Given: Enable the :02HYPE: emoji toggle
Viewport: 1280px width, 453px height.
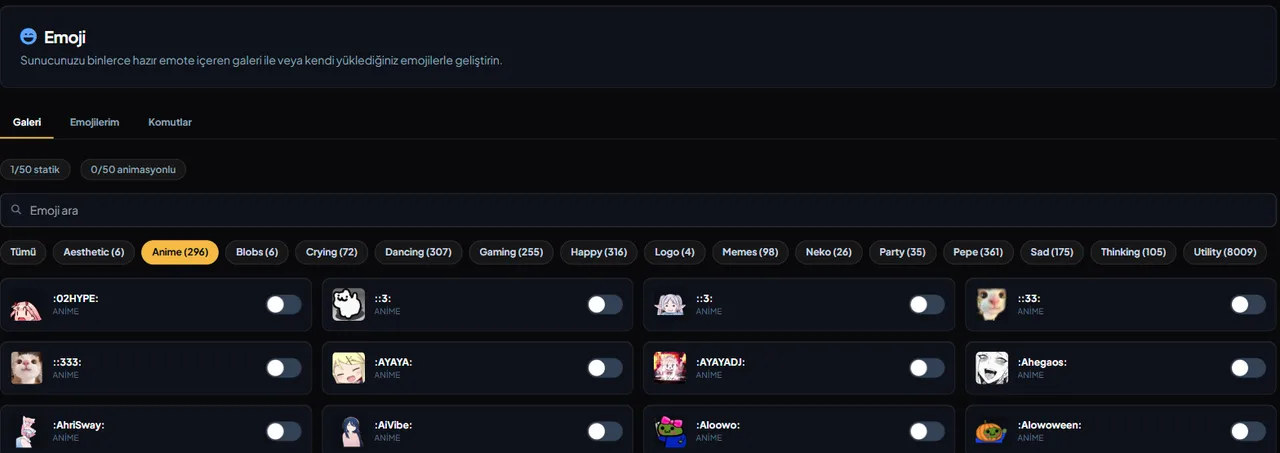Looking at the screenshot, I should (283, 305).
